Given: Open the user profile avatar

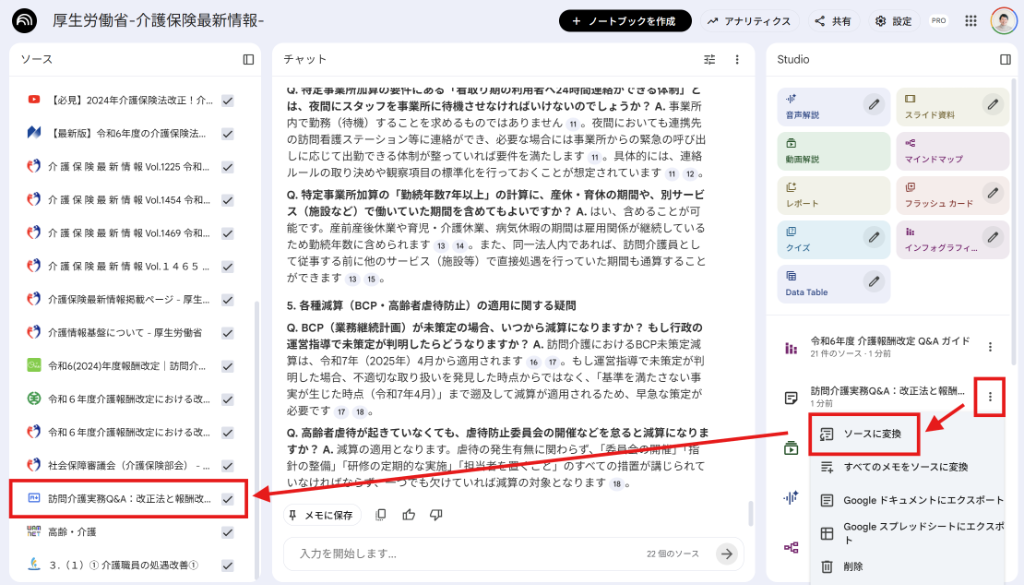Looking at the screenshot, I should [1003, 21].
